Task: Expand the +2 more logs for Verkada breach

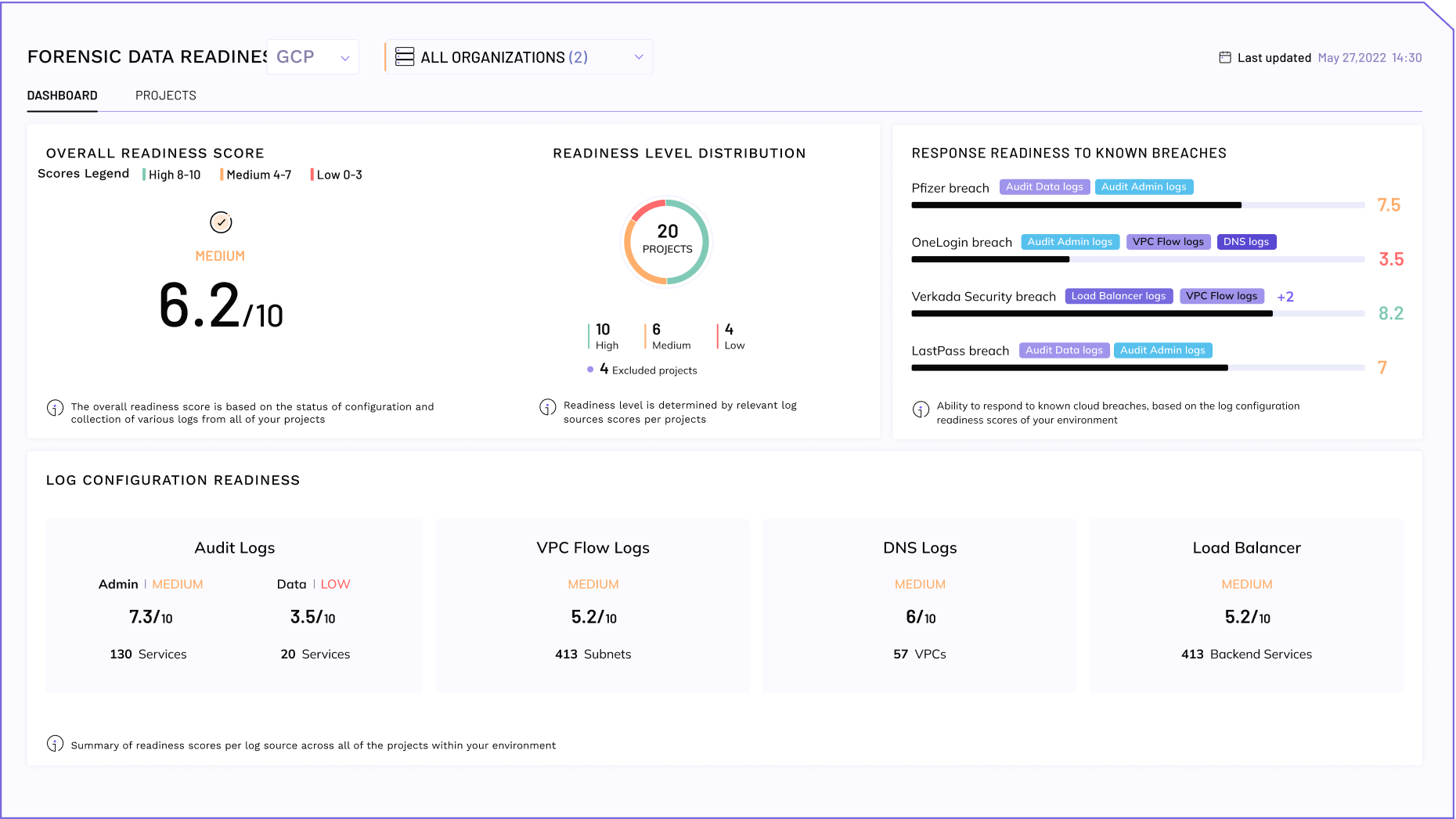Action: coord(1285,297)
